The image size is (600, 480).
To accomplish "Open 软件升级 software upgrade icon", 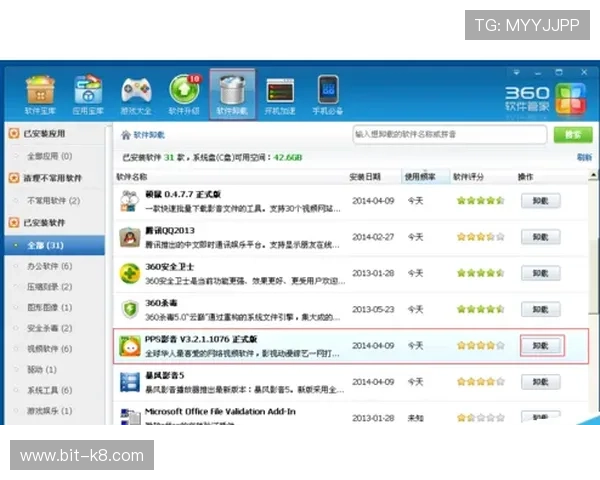I will point(183,93).
